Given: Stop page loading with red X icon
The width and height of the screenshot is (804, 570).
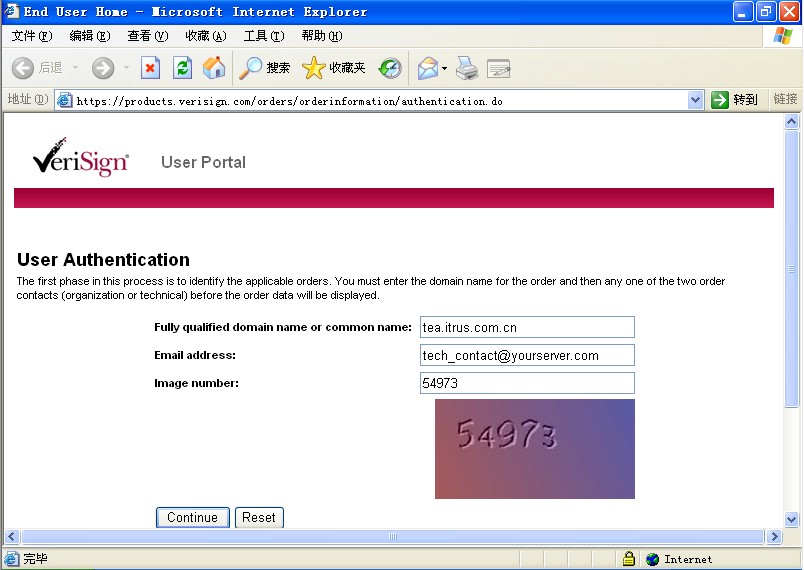Looking at the screenshot, I should pos(150,68).
